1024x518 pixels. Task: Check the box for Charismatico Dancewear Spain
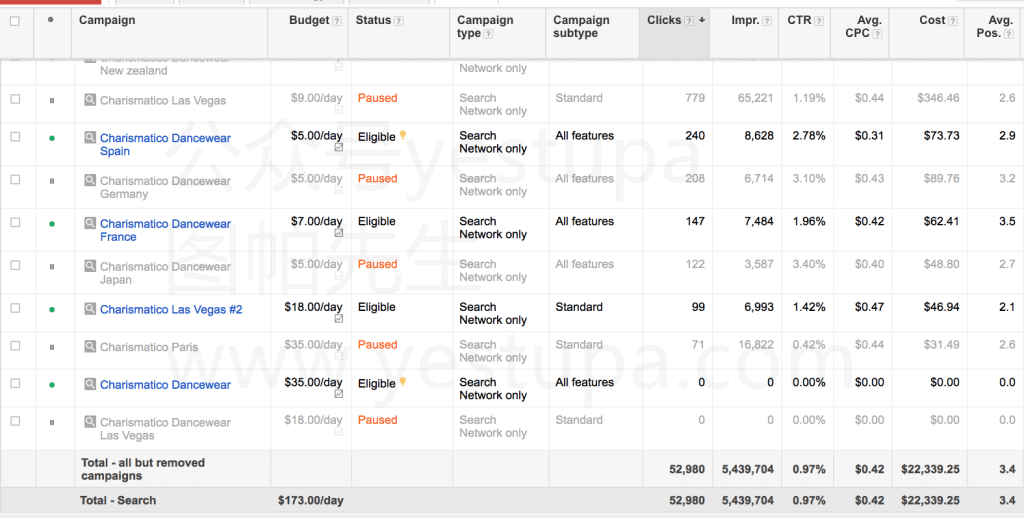[15, 137]
